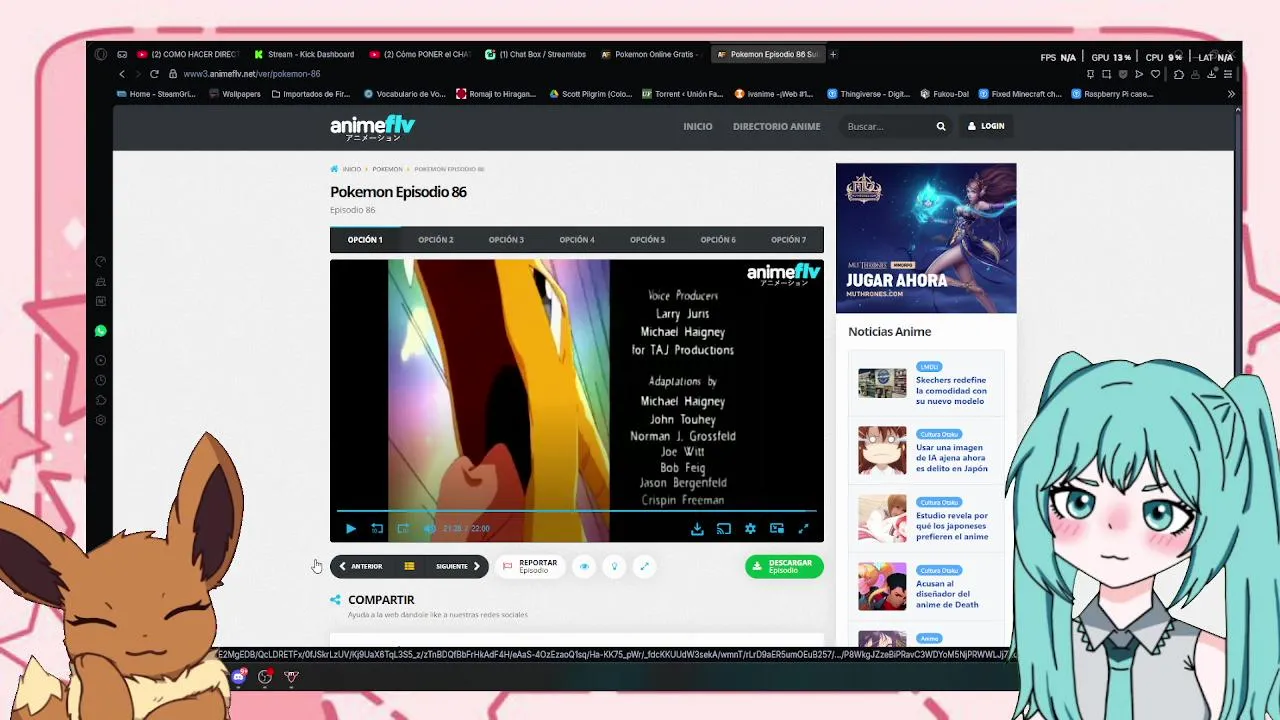
Task: Open Importados de Fir... bookmark folder
Action: point(311,94)
